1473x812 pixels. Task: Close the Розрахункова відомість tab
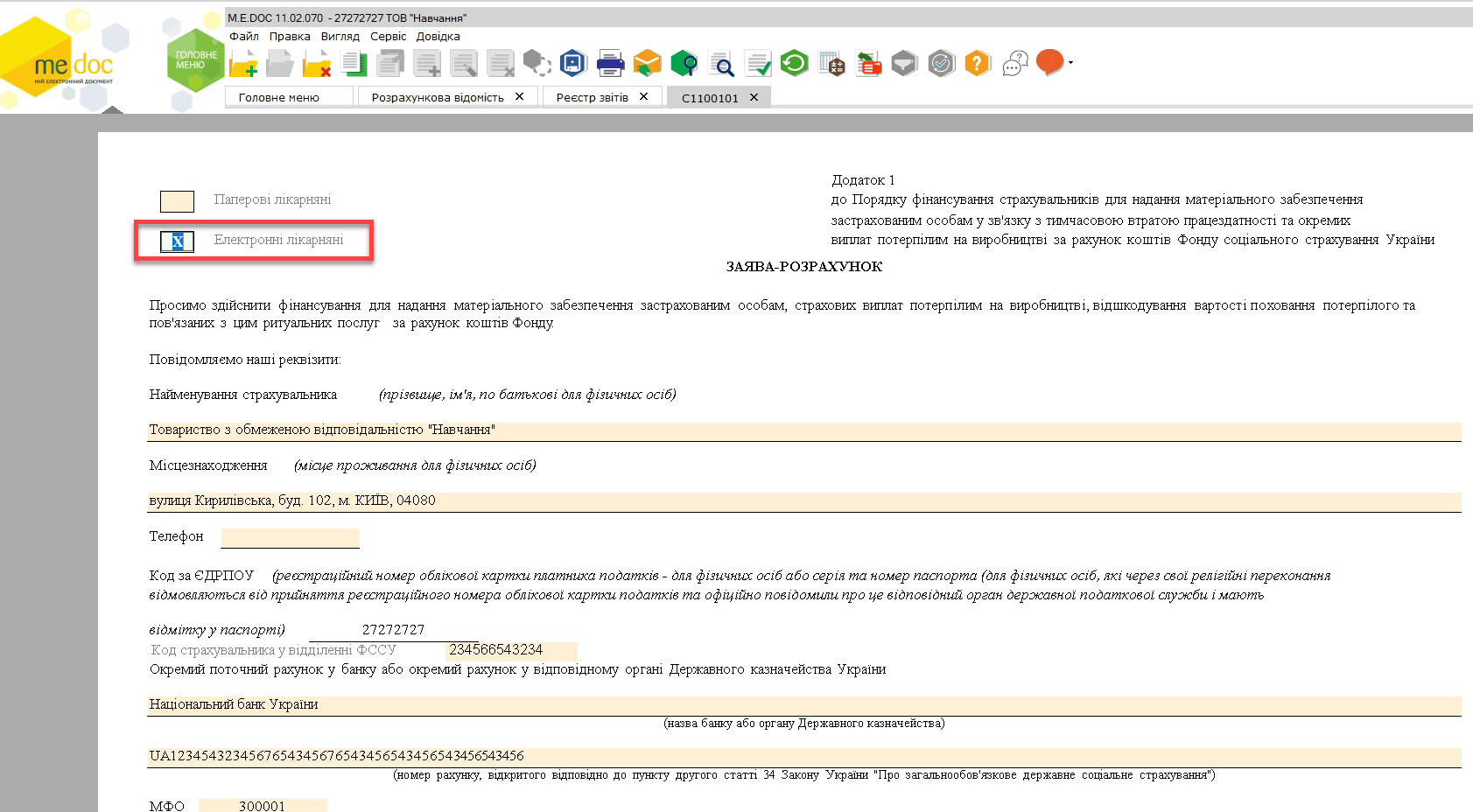tap(519, 96)
